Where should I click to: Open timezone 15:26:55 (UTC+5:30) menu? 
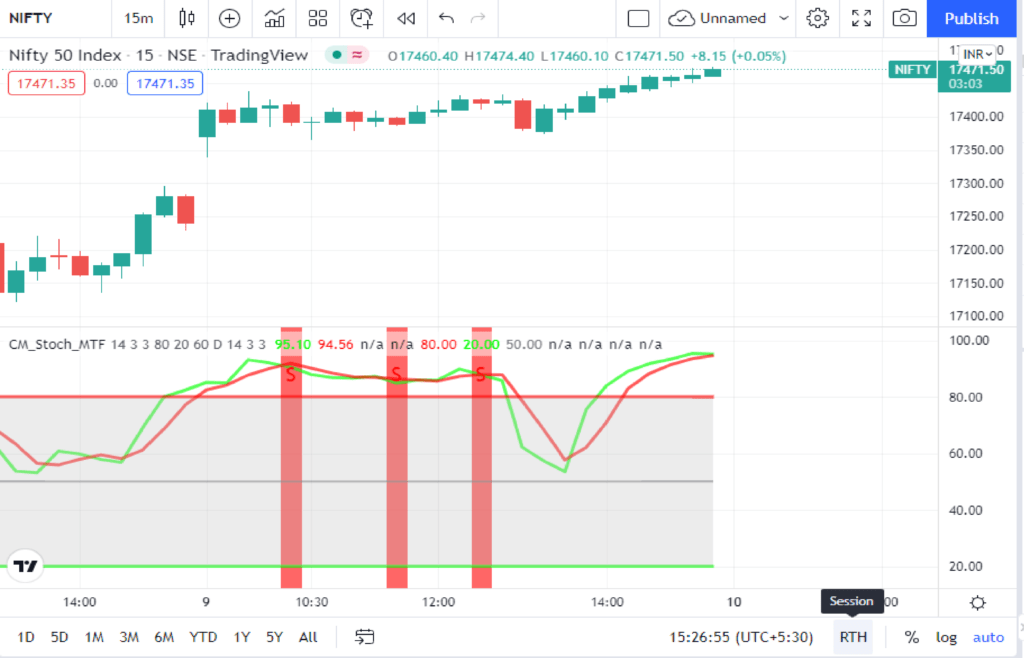click(x=741, y=637)
